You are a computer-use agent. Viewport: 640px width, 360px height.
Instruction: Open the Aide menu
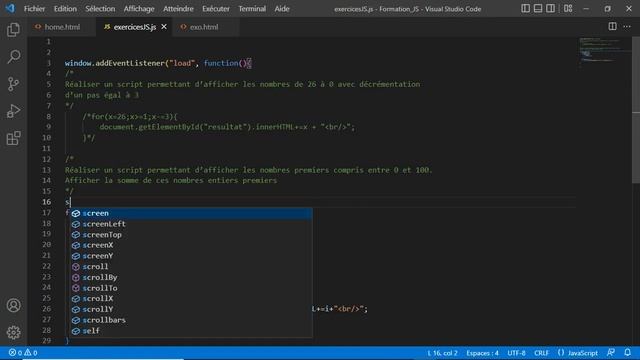coord(282,9)
